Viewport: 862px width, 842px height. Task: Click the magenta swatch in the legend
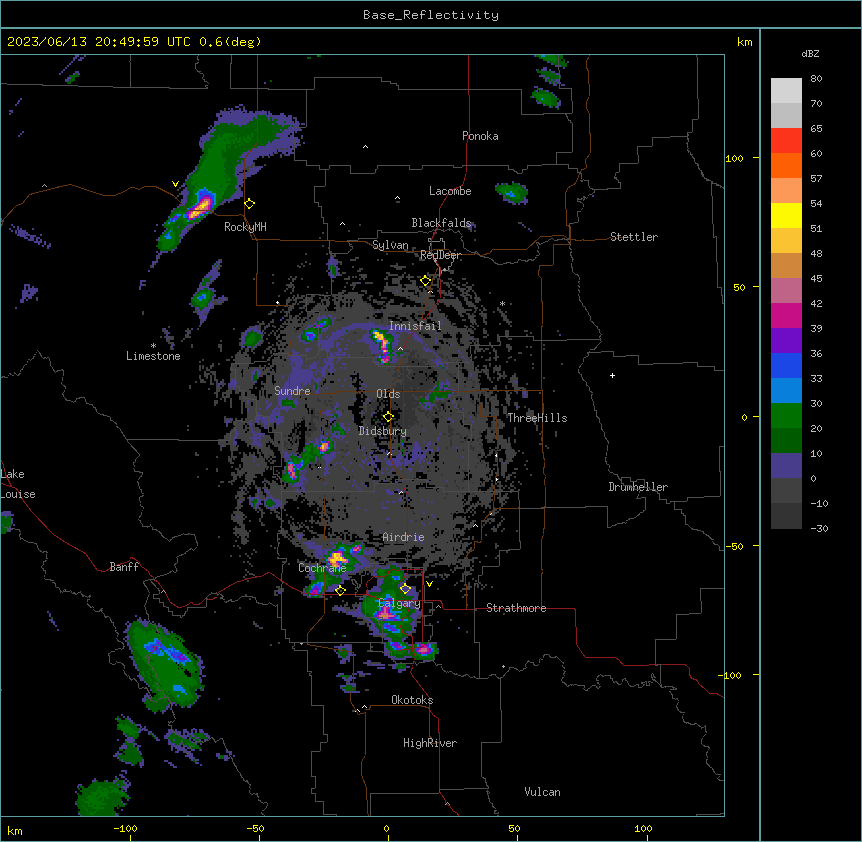(x=786, y=315)
